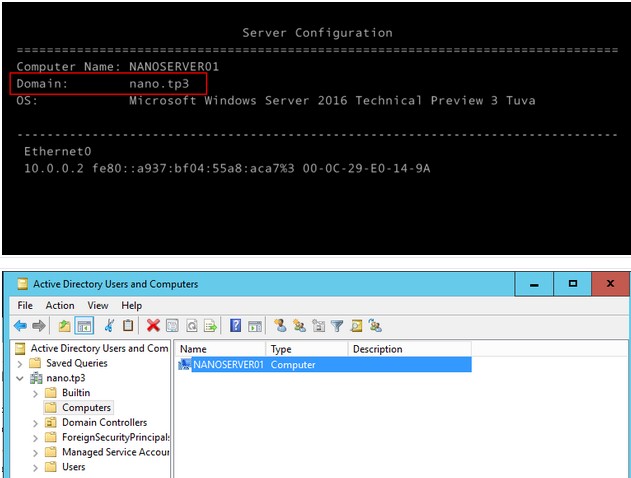Collapse the nano.tp3 domain node
631x478 pixels.
(21, 379)
